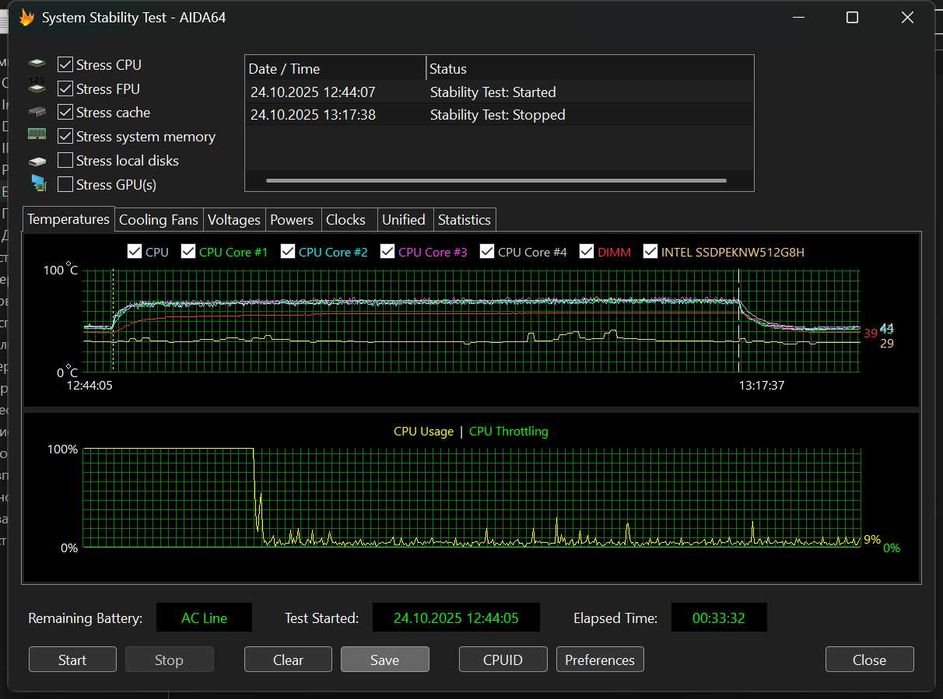
Task: Click the RAM module icon beside Stress system memory
Action: pos(37,135)
